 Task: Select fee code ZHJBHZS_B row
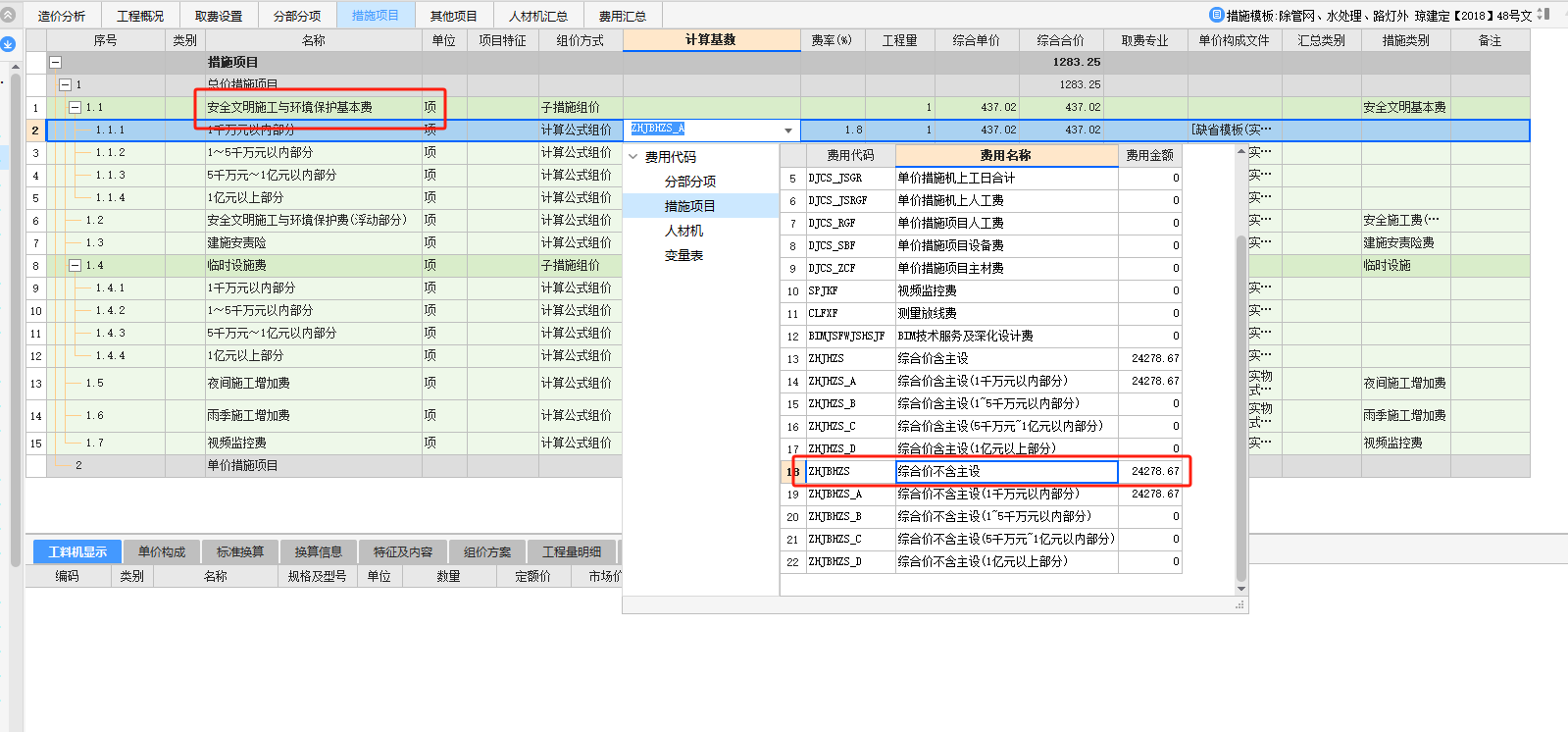click(x=981, y=516)
